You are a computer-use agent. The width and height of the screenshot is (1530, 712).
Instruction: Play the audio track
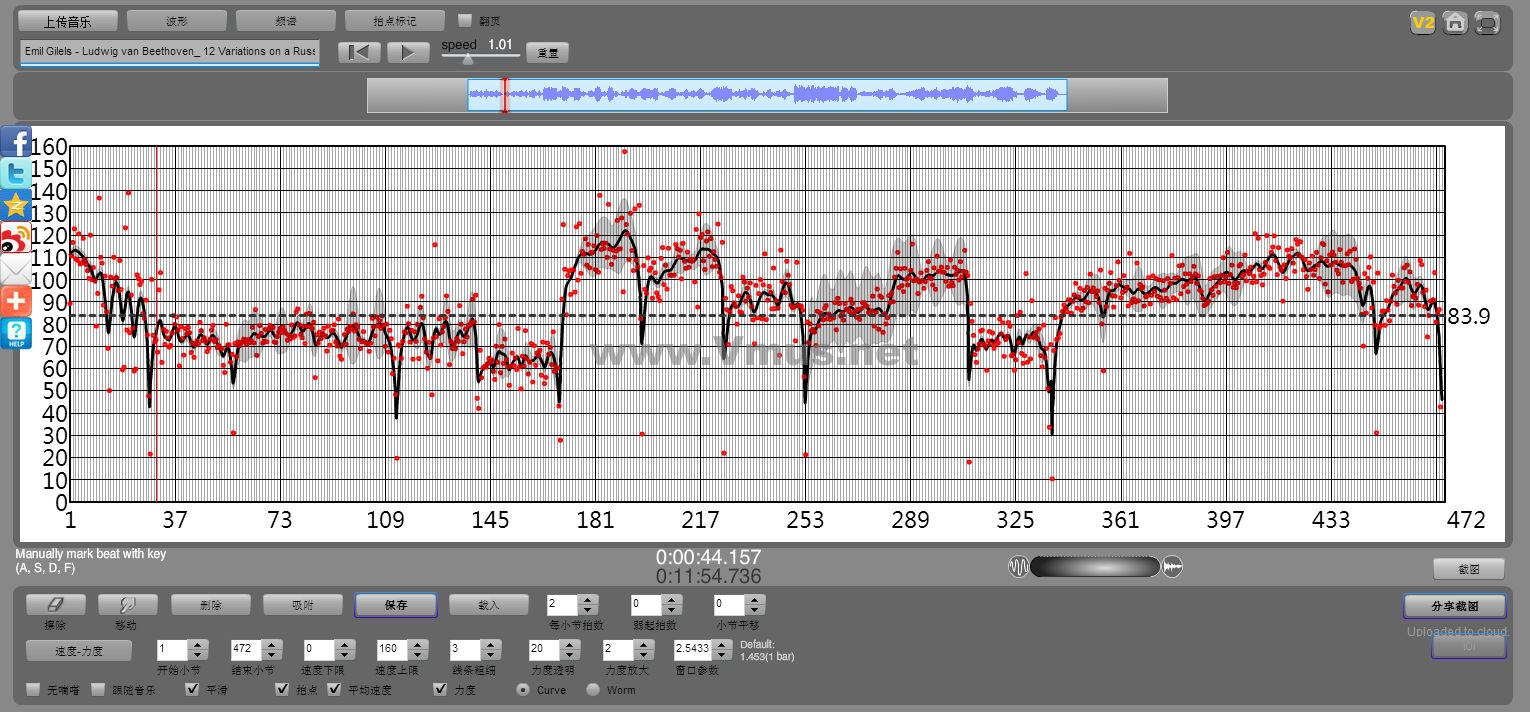(x=408, y=52)
